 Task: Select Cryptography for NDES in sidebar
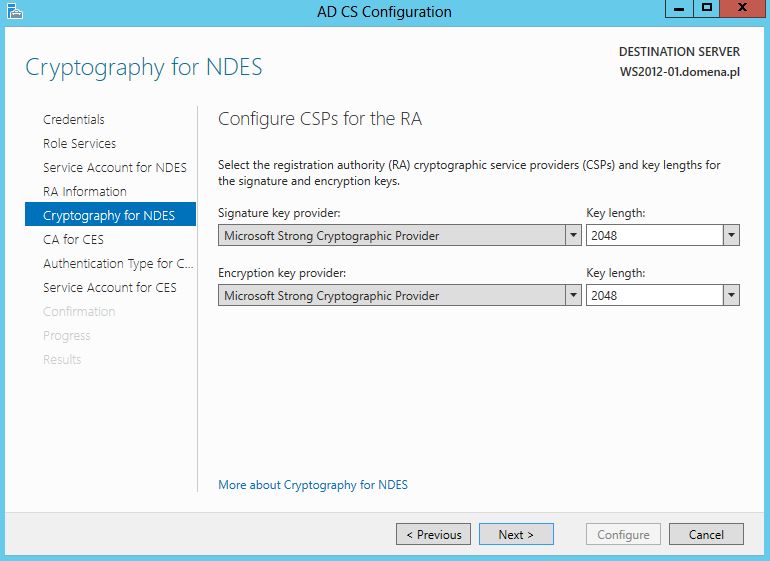[x=110, y=214]
